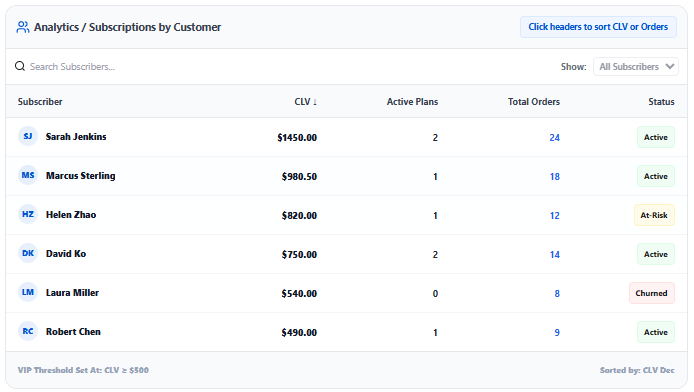This screenshot has width=694, height=392.
Task: Open the All Subscribers dropdown
Action: pos(636,67)
